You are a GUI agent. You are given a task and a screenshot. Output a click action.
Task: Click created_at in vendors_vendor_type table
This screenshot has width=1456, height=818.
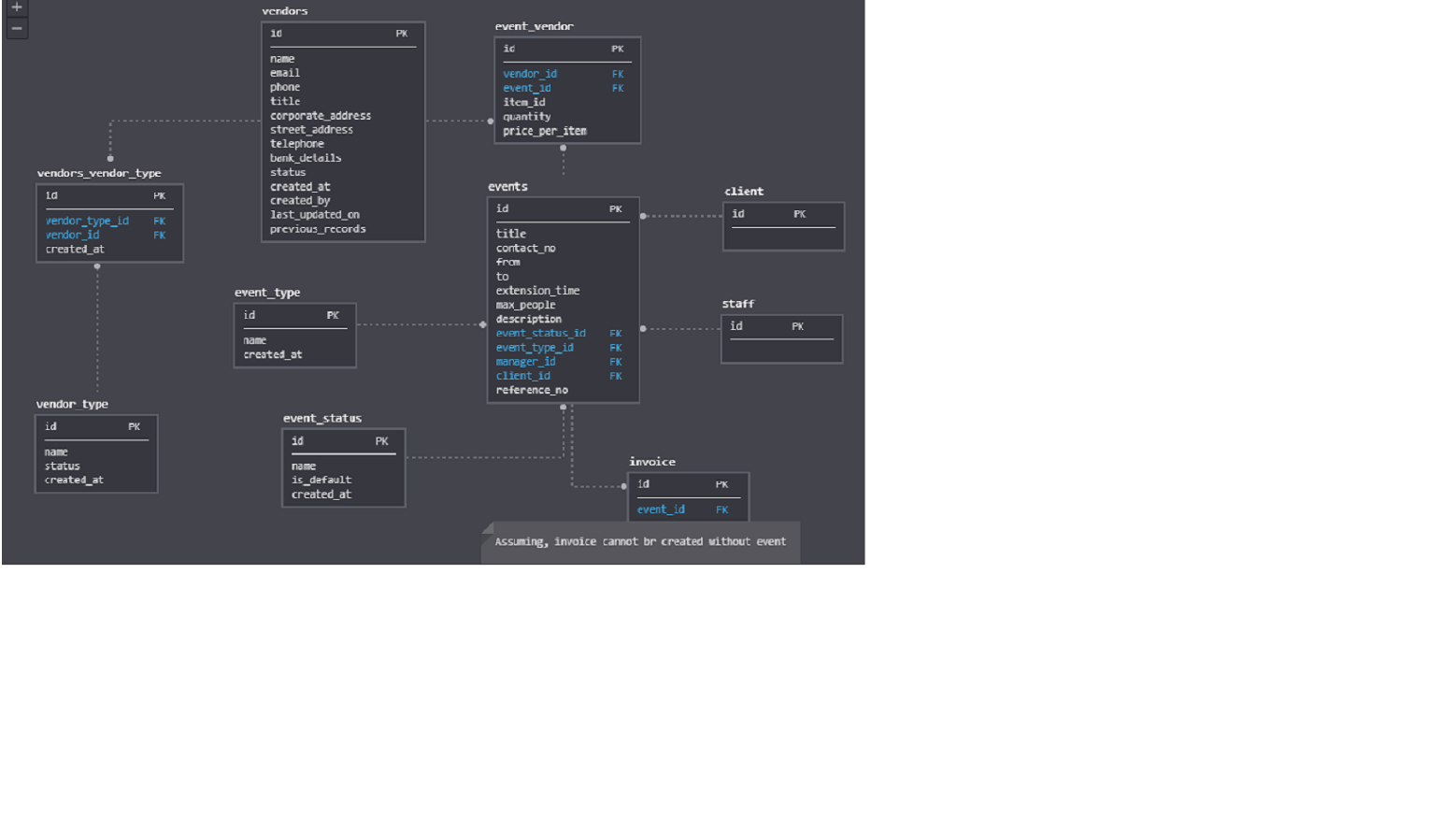75,250
